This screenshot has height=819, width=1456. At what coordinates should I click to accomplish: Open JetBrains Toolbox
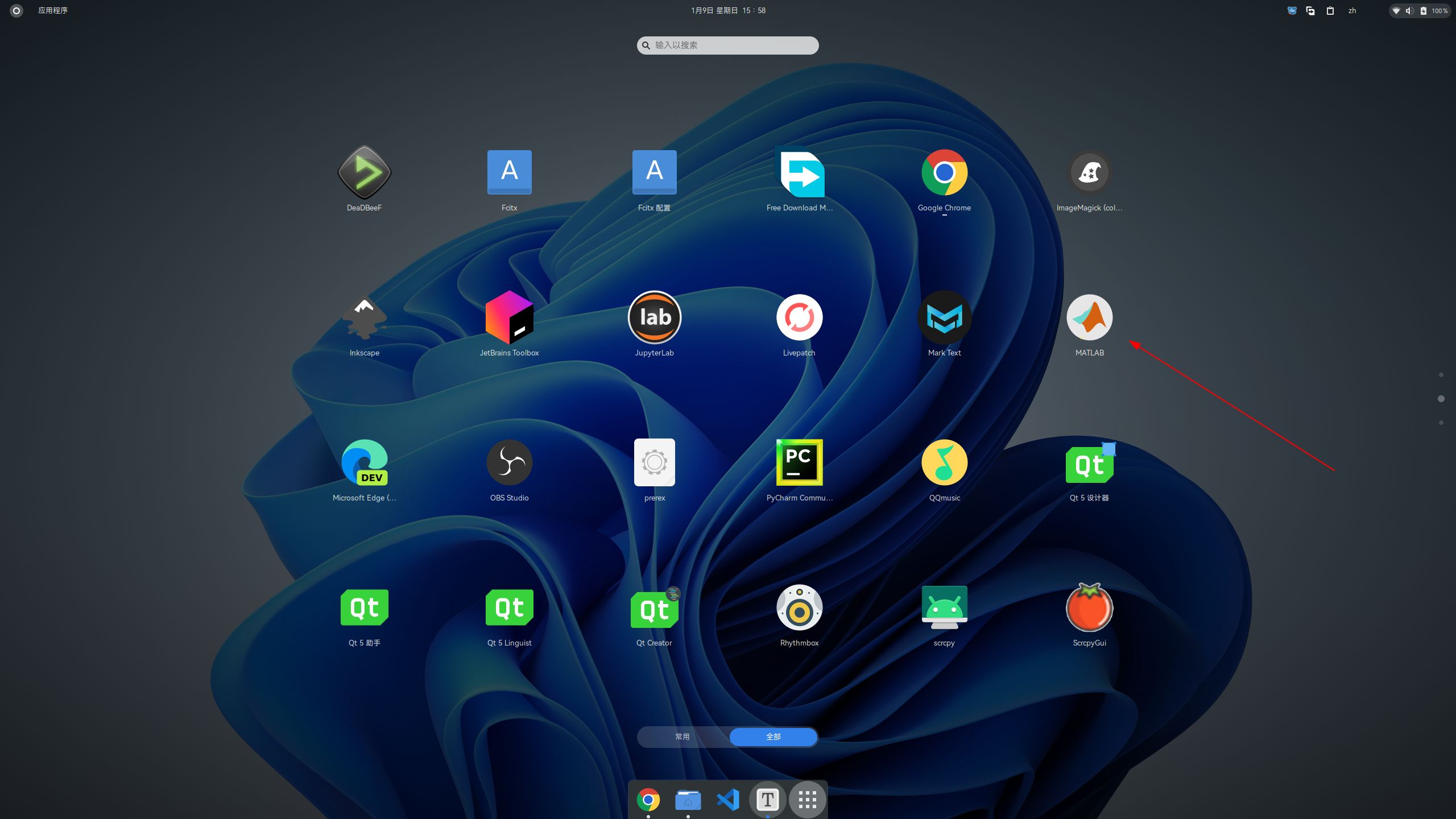[x=509, y=317]
